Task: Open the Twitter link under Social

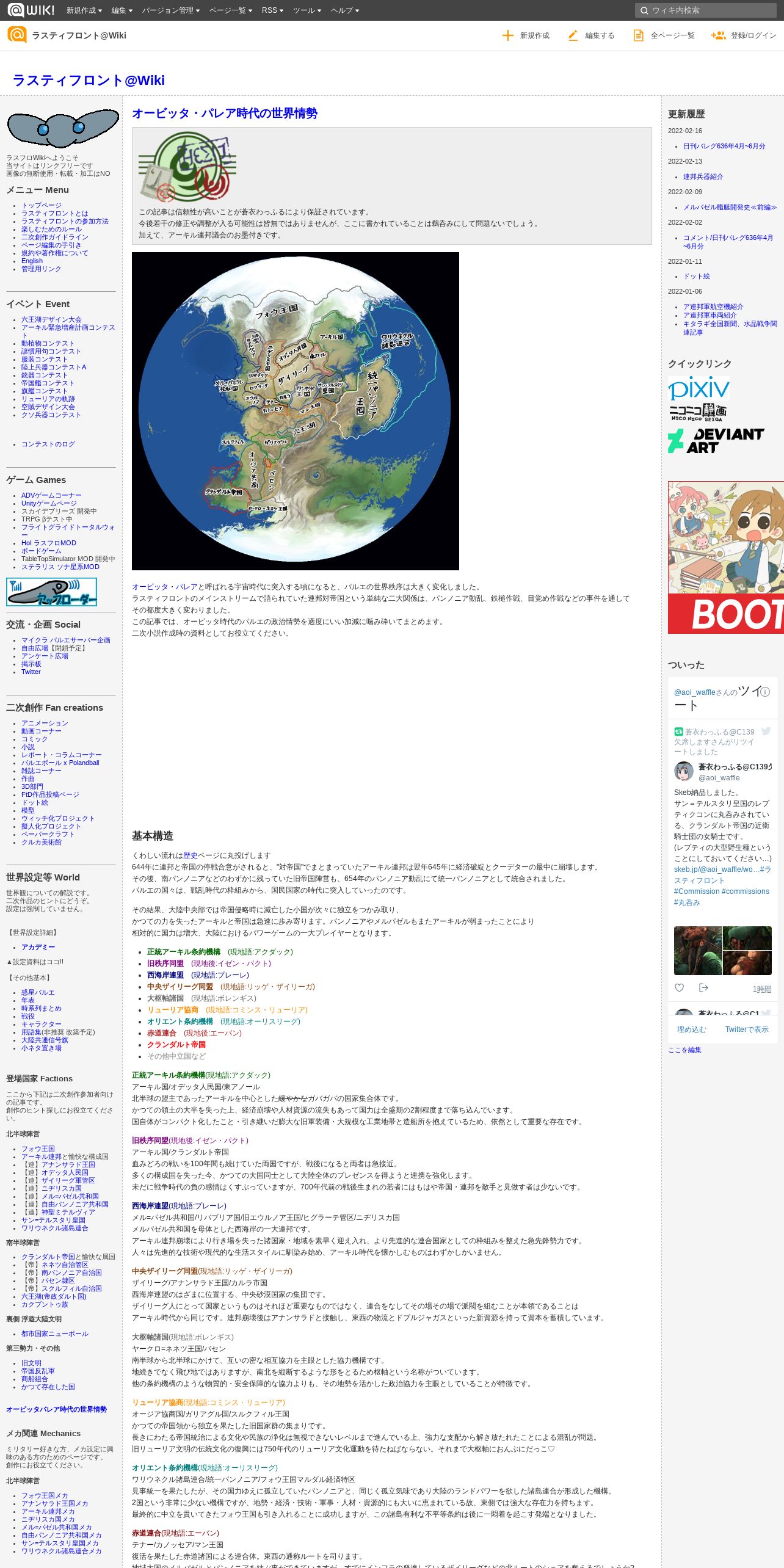Action: (x=31, y=672)
